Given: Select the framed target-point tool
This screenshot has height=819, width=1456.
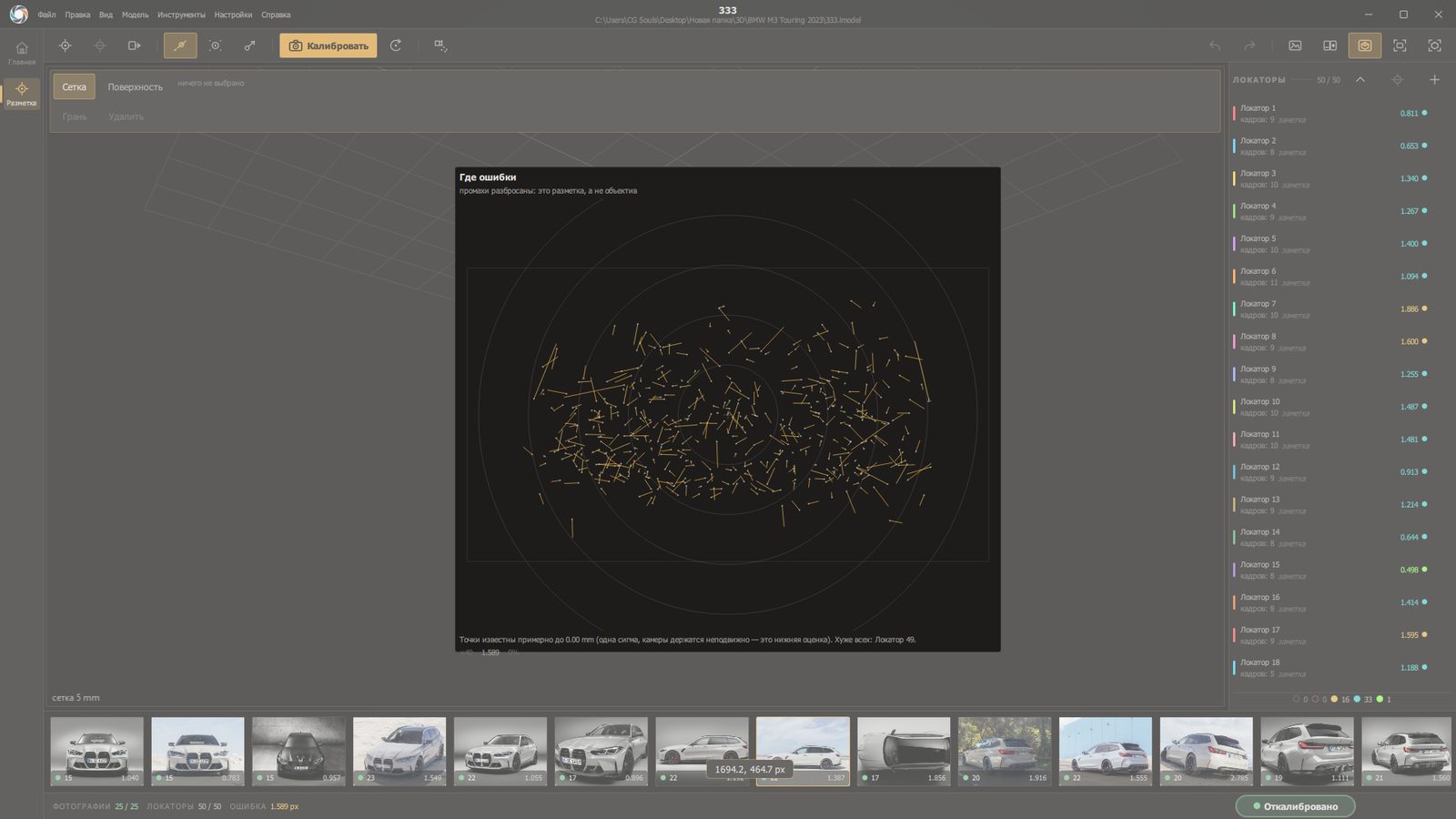Looking at the screenshot, I should point(216,45).
